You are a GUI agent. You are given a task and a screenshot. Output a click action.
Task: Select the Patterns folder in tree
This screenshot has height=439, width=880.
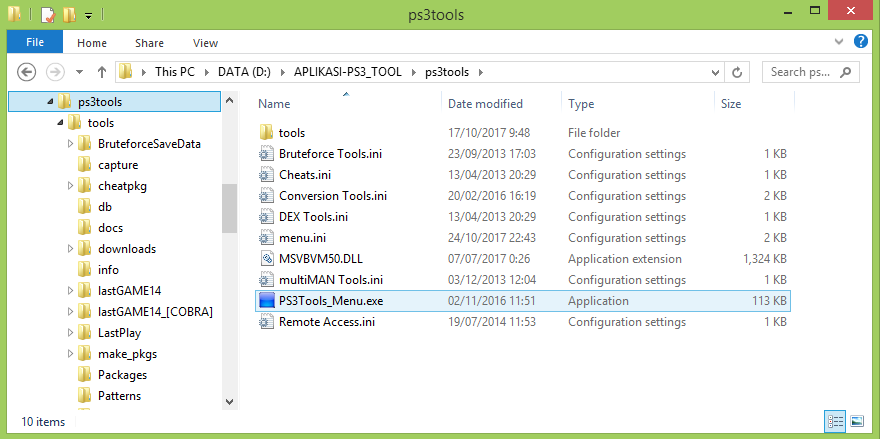coord(119,396)
